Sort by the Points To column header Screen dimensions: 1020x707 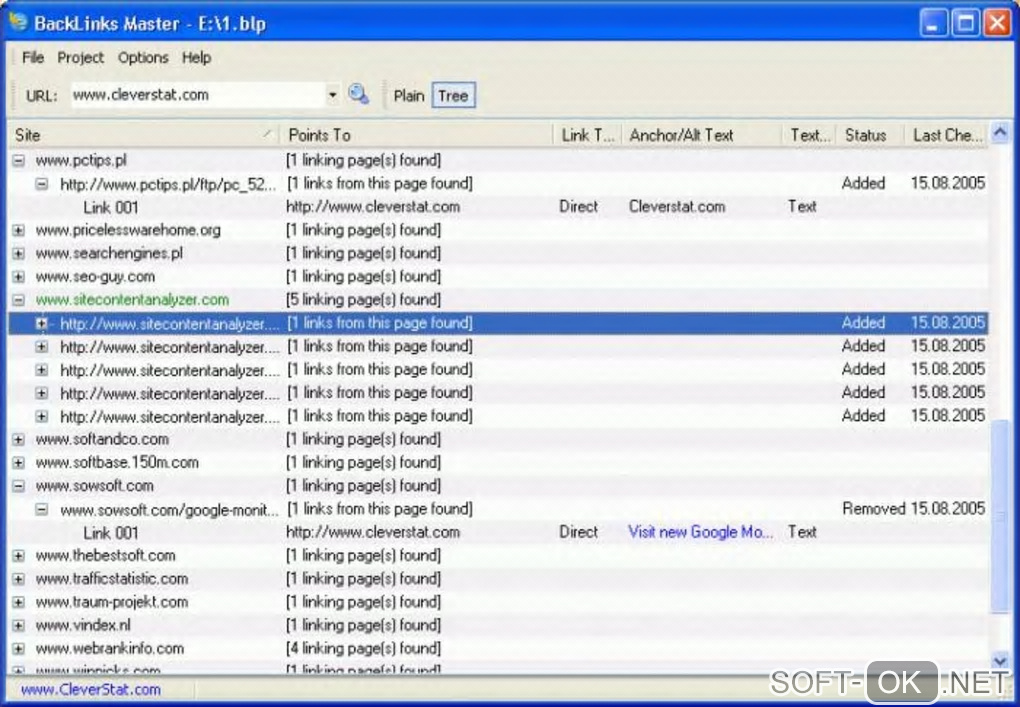pyautogui.click(x=416, y=135)
